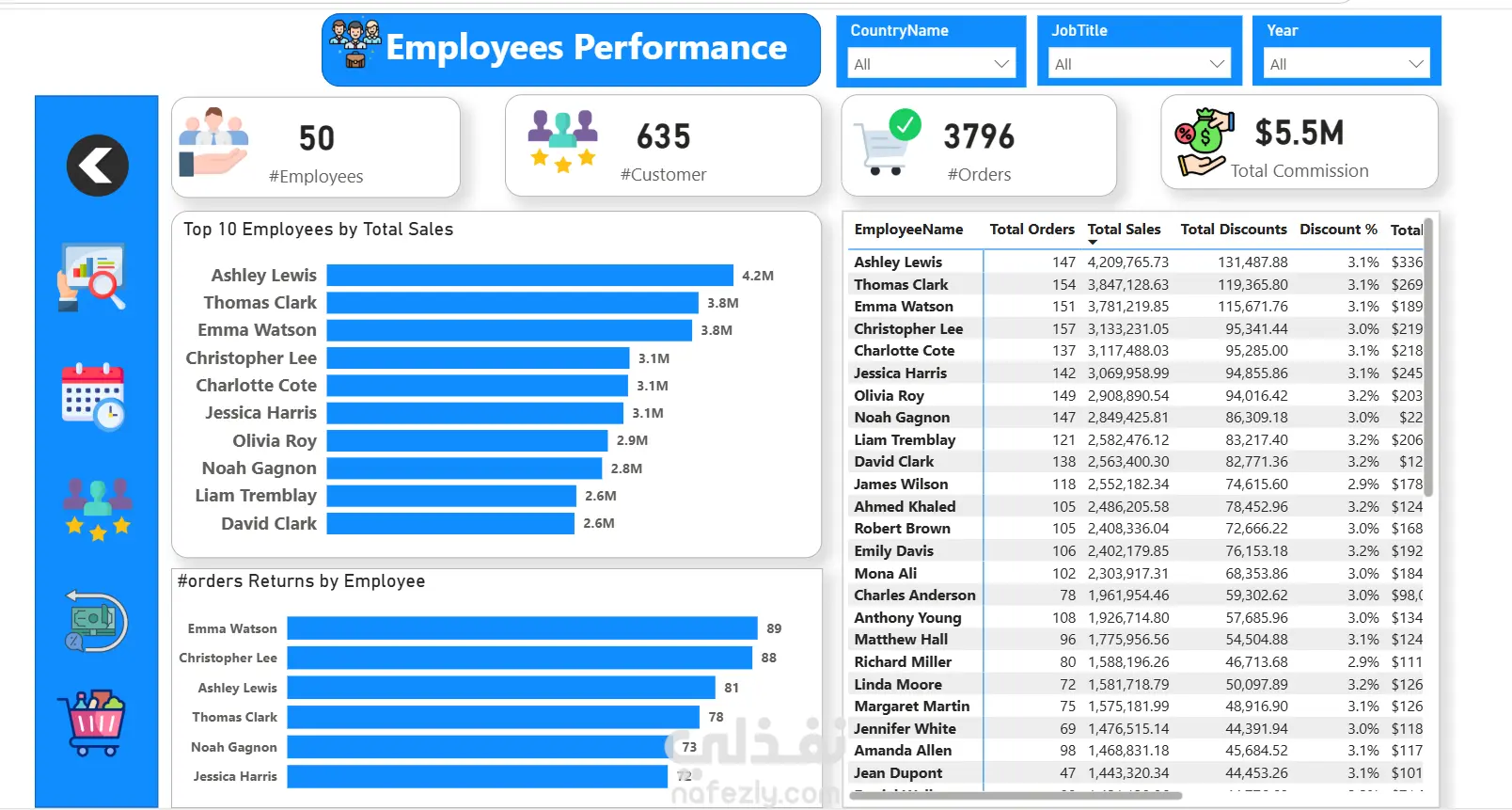Select Liam Tremblay bar in Top 10 chart

pyautogui.click(x=451, y=496)
